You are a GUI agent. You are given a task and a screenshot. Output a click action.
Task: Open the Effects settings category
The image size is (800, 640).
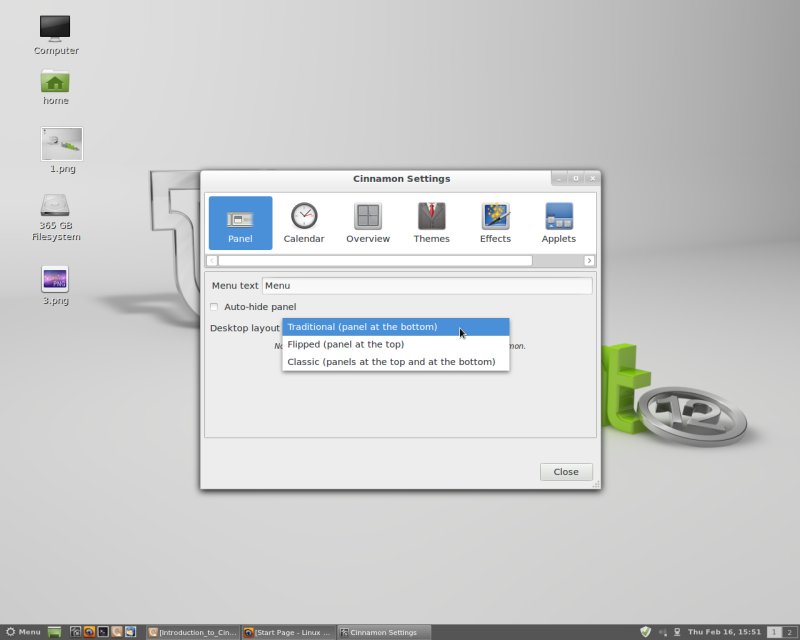click(495, 223)
